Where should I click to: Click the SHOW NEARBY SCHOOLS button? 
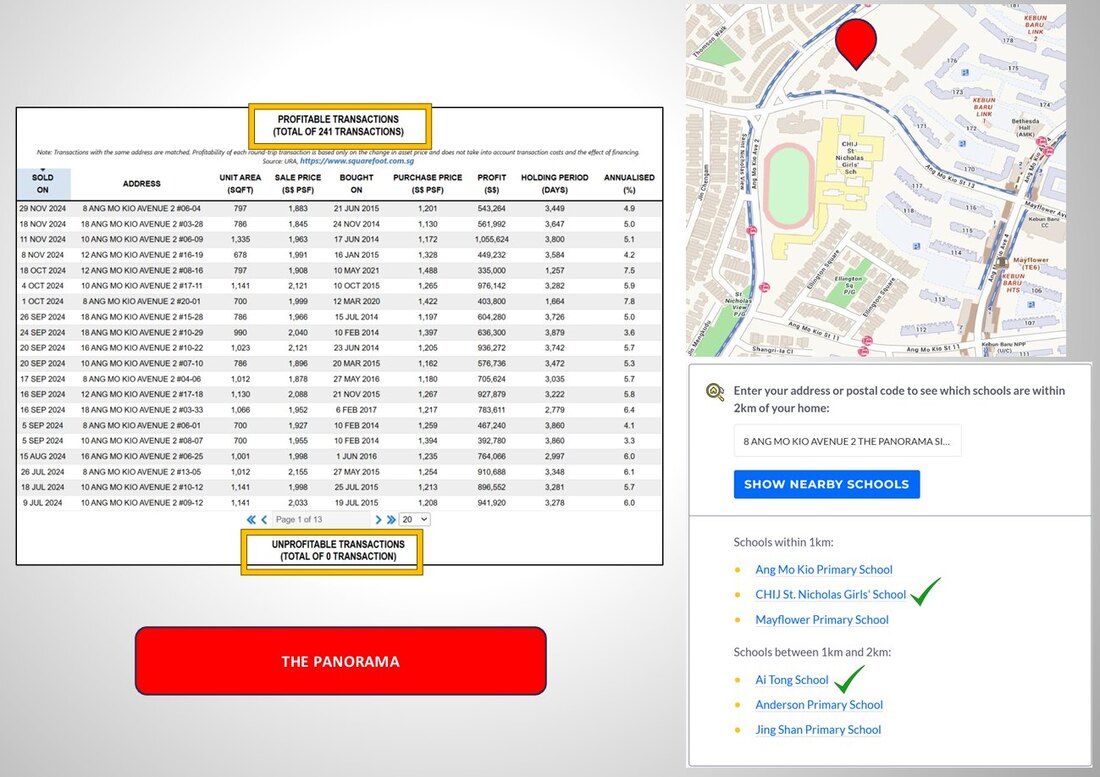pyautogui.click(x=826, y=484)
